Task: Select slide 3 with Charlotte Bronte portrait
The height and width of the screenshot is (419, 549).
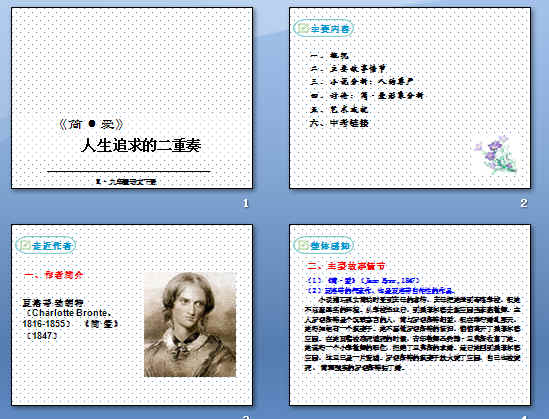Action: point(132,315)
